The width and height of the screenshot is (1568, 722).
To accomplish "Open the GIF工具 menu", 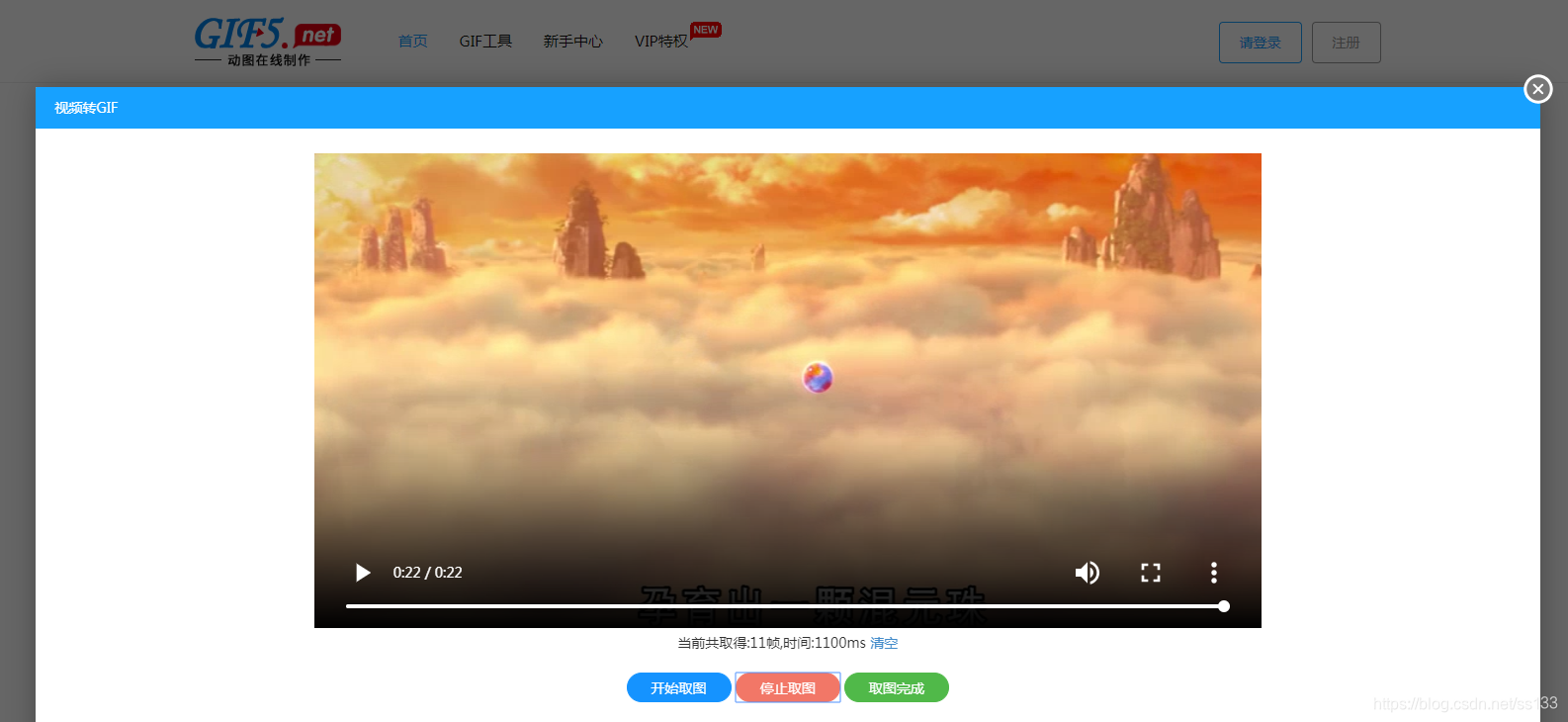I will point(485,42).
